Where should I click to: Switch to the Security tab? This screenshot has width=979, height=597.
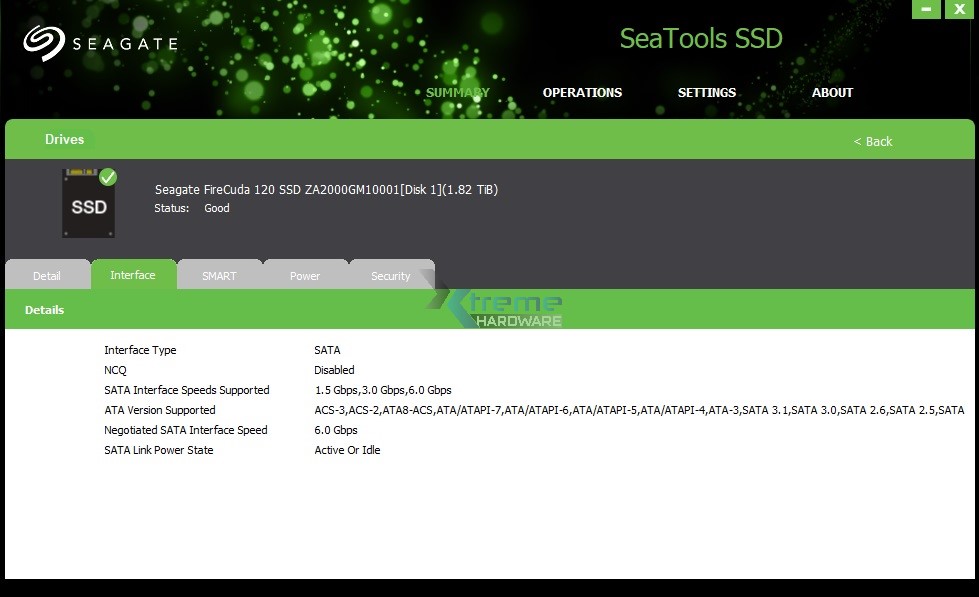390,275
